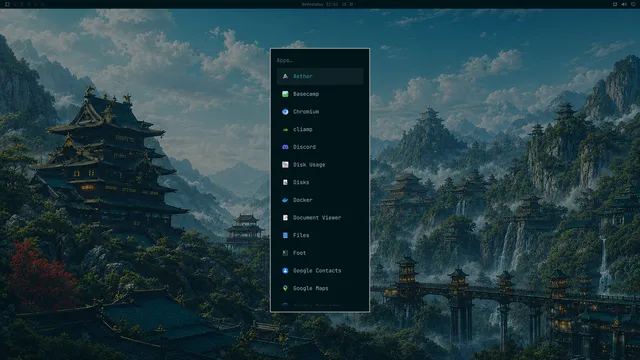Viewport: 640px width, 360px height.
Task: Select the 'cliamp' text label
Action: point(302,129)
